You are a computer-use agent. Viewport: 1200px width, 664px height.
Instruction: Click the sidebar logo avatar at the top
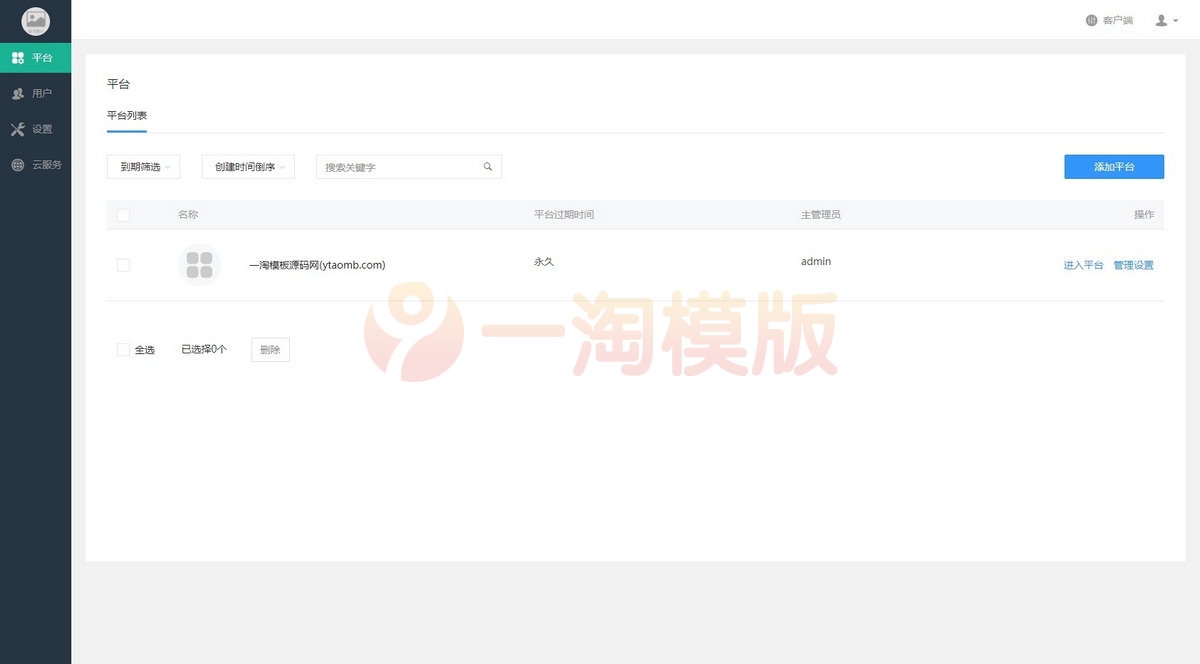pyautogui.click(x=36, y=20)
